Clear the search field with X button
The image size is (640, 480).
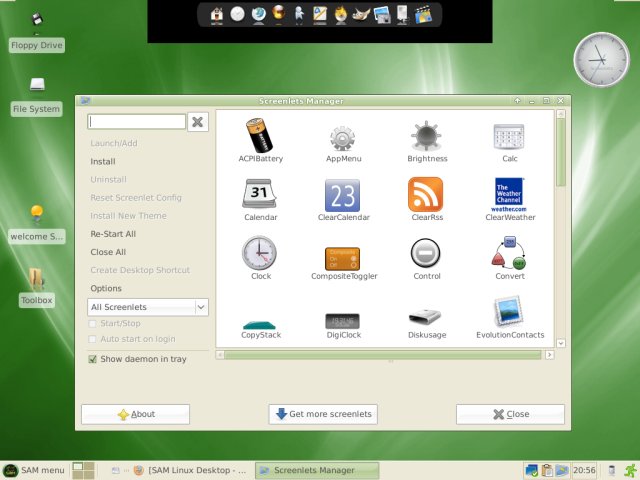click(x=198, y=122)
